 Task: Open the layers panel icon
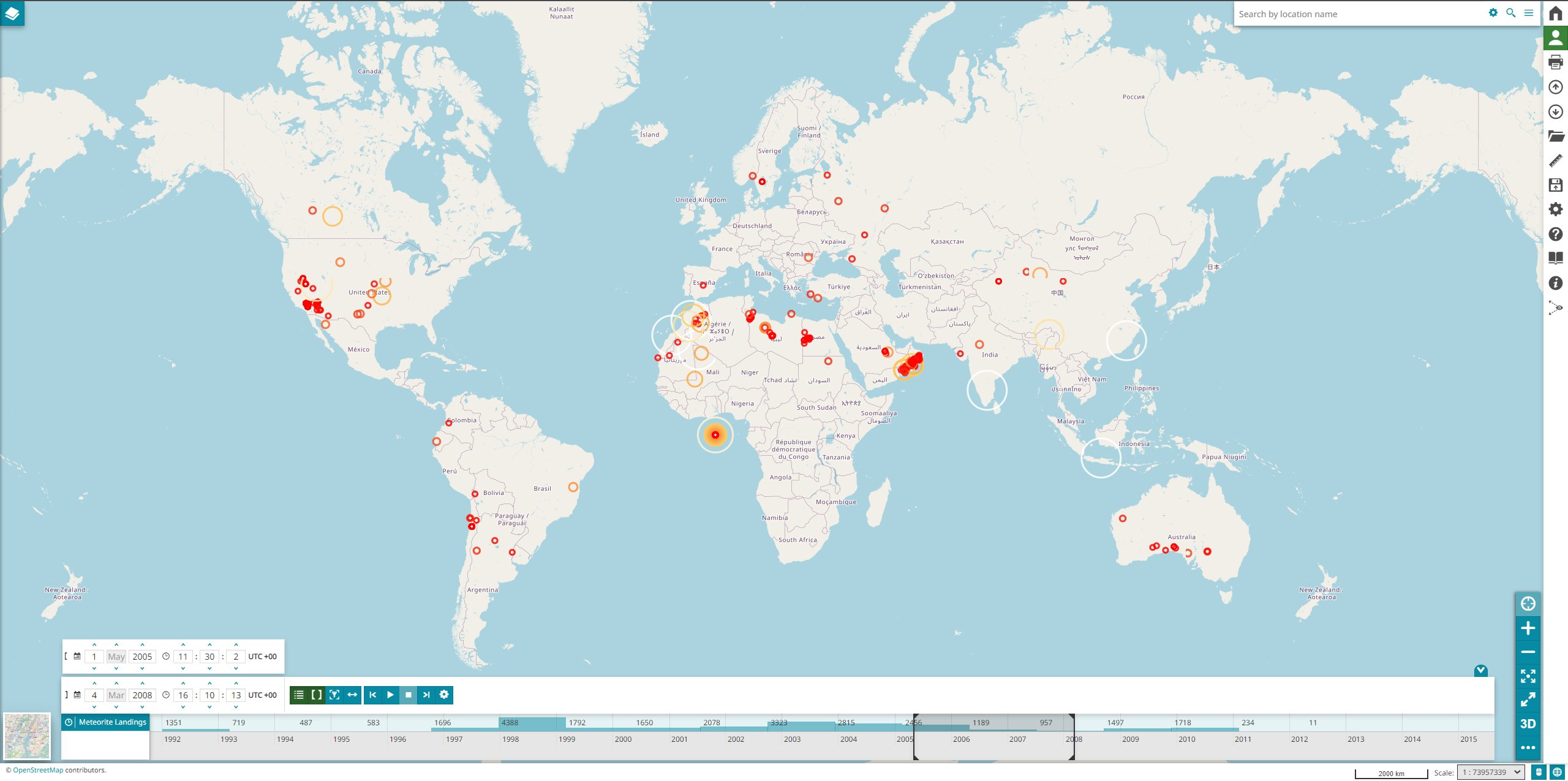point(12,13)
